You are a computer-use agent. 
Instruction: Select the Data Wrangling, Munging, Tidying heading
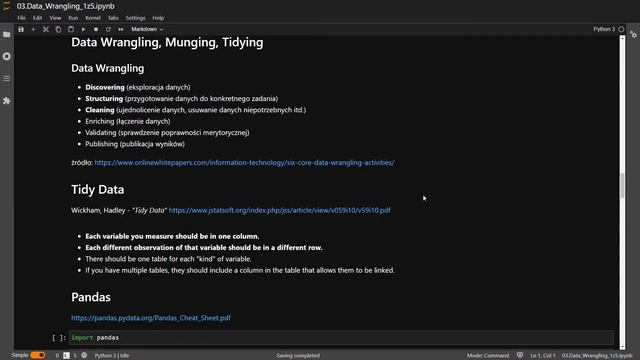pos(167,42)
